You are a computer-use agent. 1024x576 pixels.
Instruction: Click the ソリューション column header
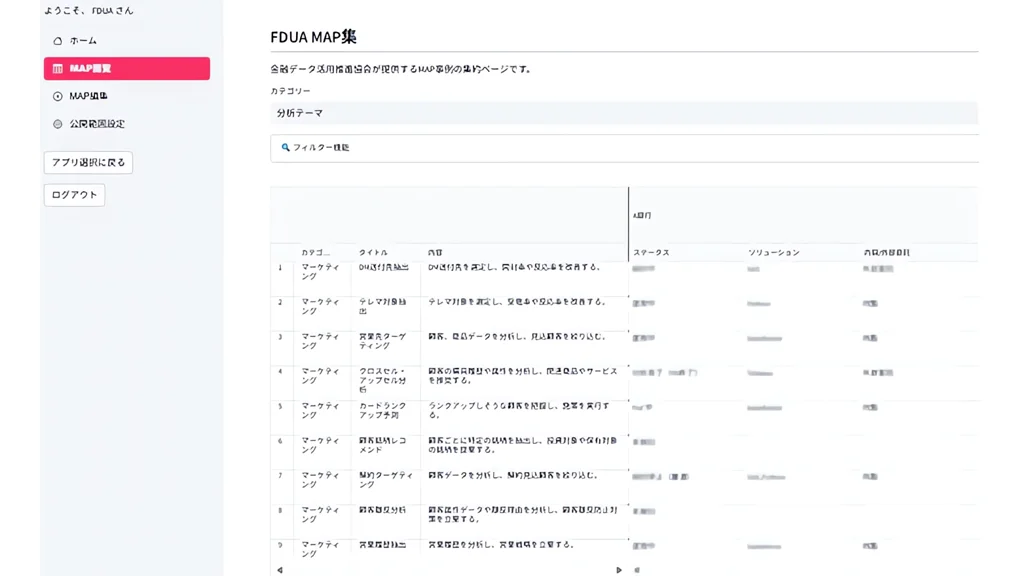pyautogui.click(x=773, y=253)
